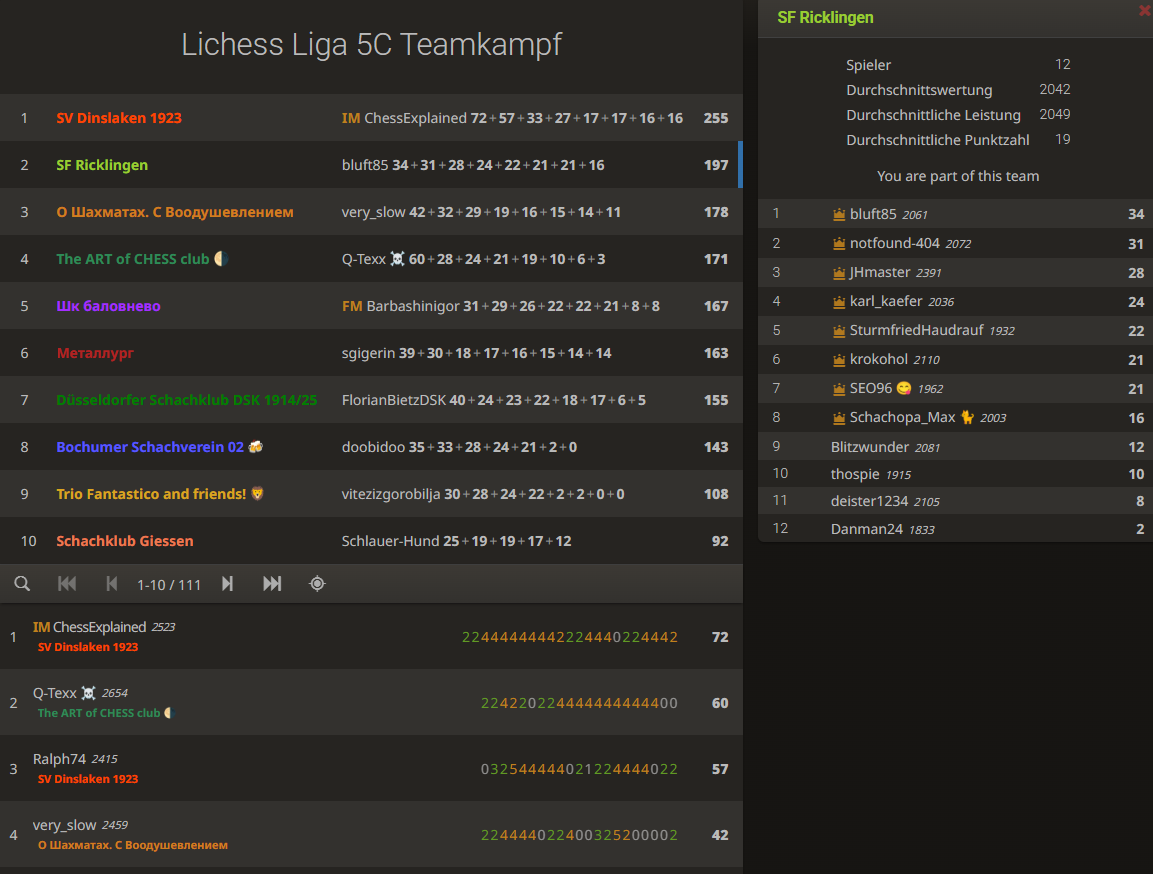Go to next page of standings
This screenshot has height=874, width=1153.
(x=227, y=584)
